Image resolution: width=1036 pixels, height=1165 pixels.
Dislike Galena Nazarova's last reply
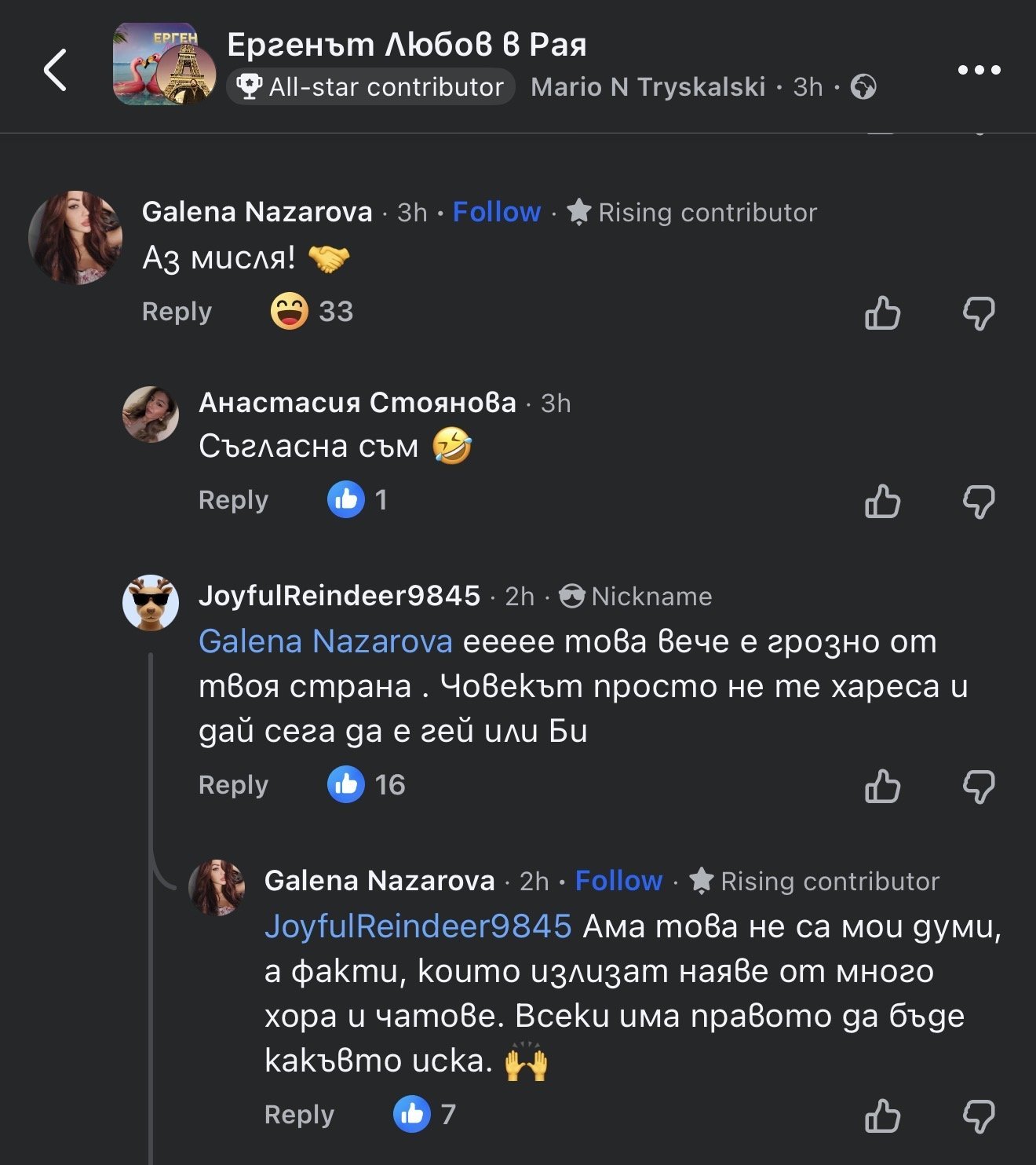point(979,1116)
